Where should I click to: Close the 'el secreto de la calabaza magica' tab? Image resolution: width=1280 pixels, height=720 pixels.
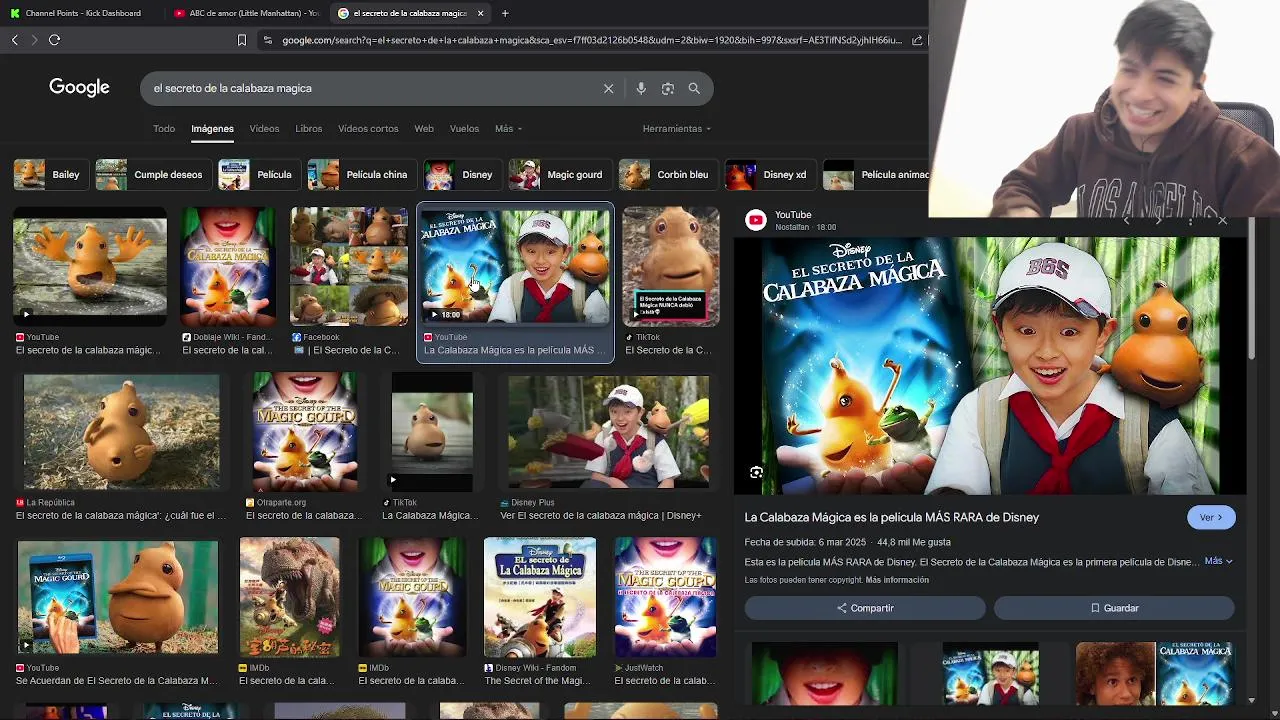[481, 13]
